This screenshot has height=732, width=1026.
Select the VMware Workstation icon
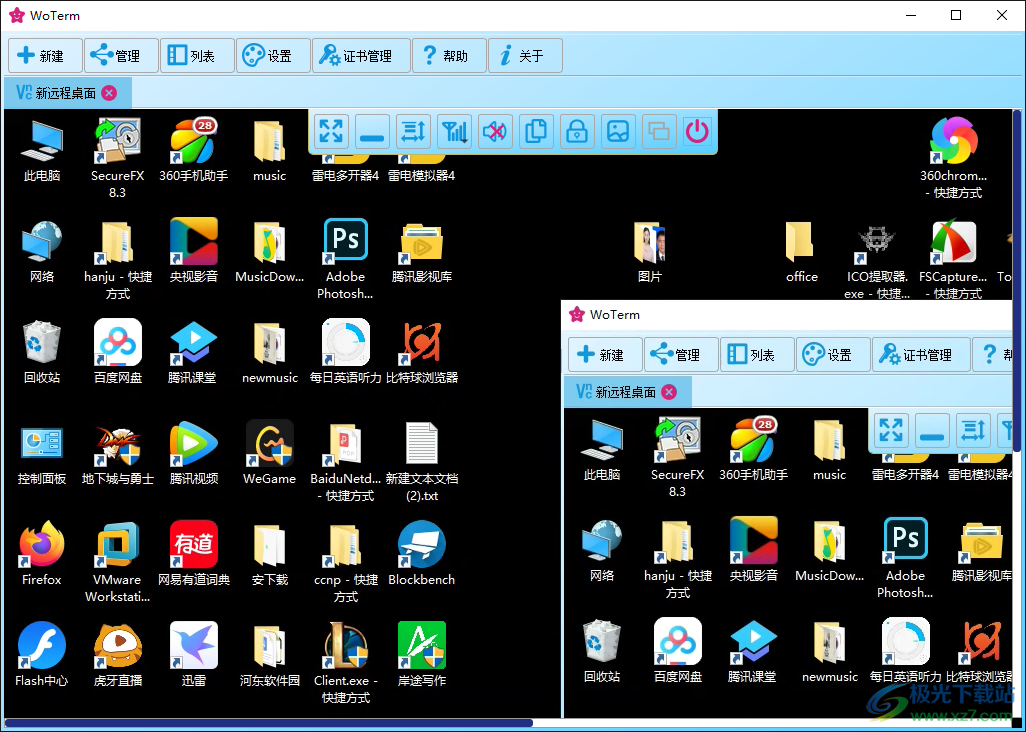click(118, 561)
